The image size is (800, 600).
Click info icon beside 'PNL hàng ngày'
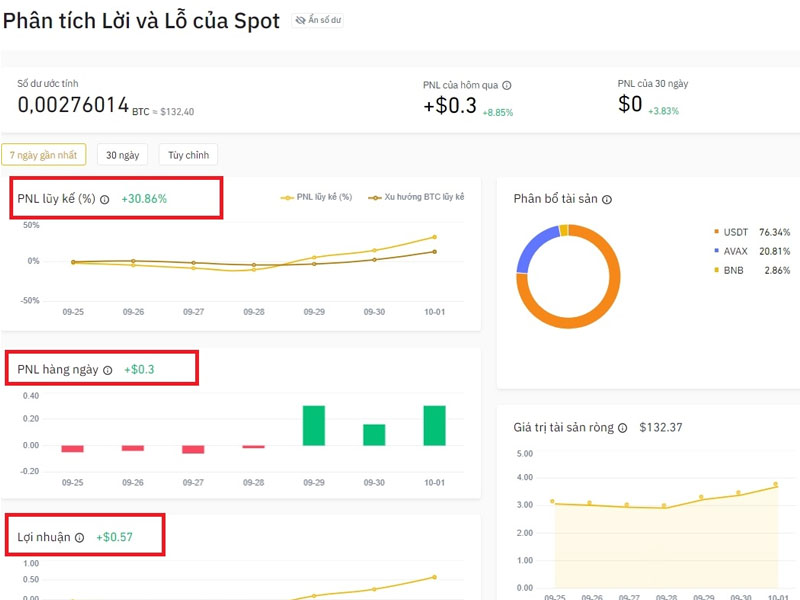point(108,370)
